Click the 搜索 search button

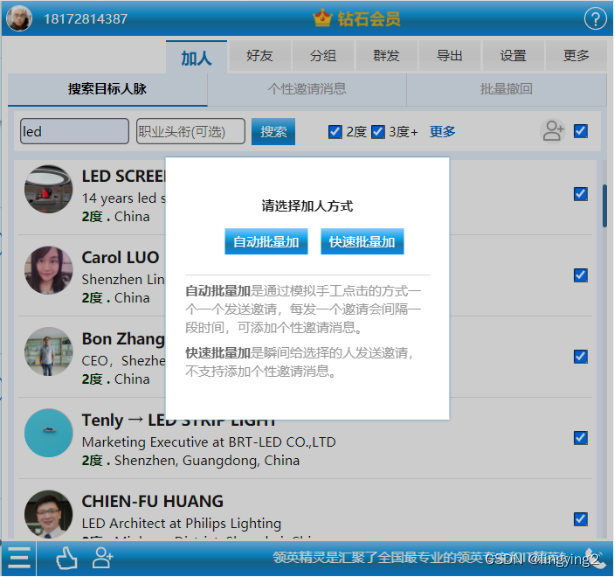[x=273, y=131]
